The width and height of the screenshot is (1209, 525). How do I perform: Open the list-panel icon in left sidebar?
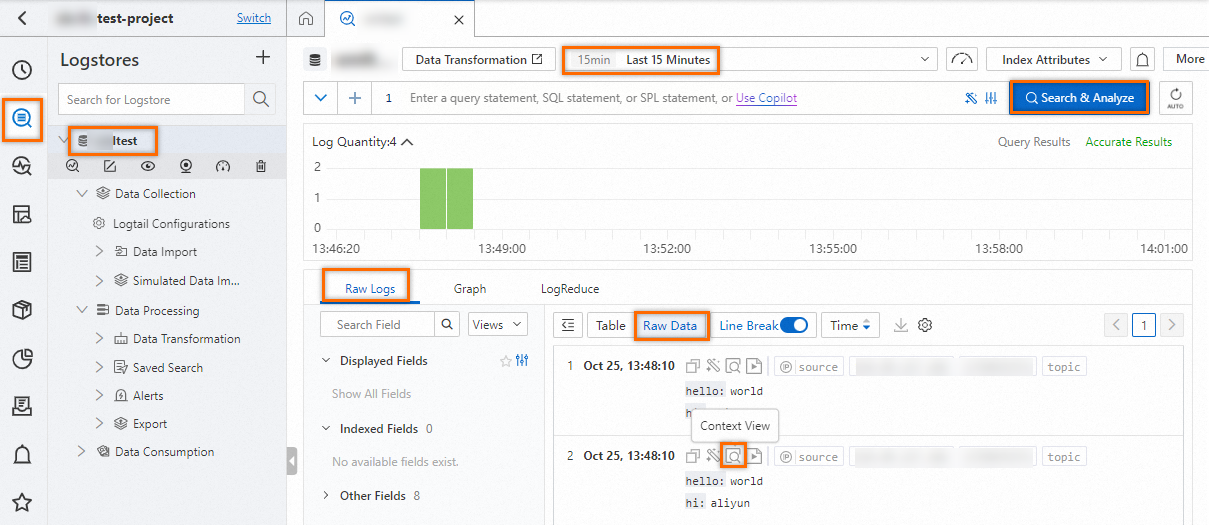[22, 262]
